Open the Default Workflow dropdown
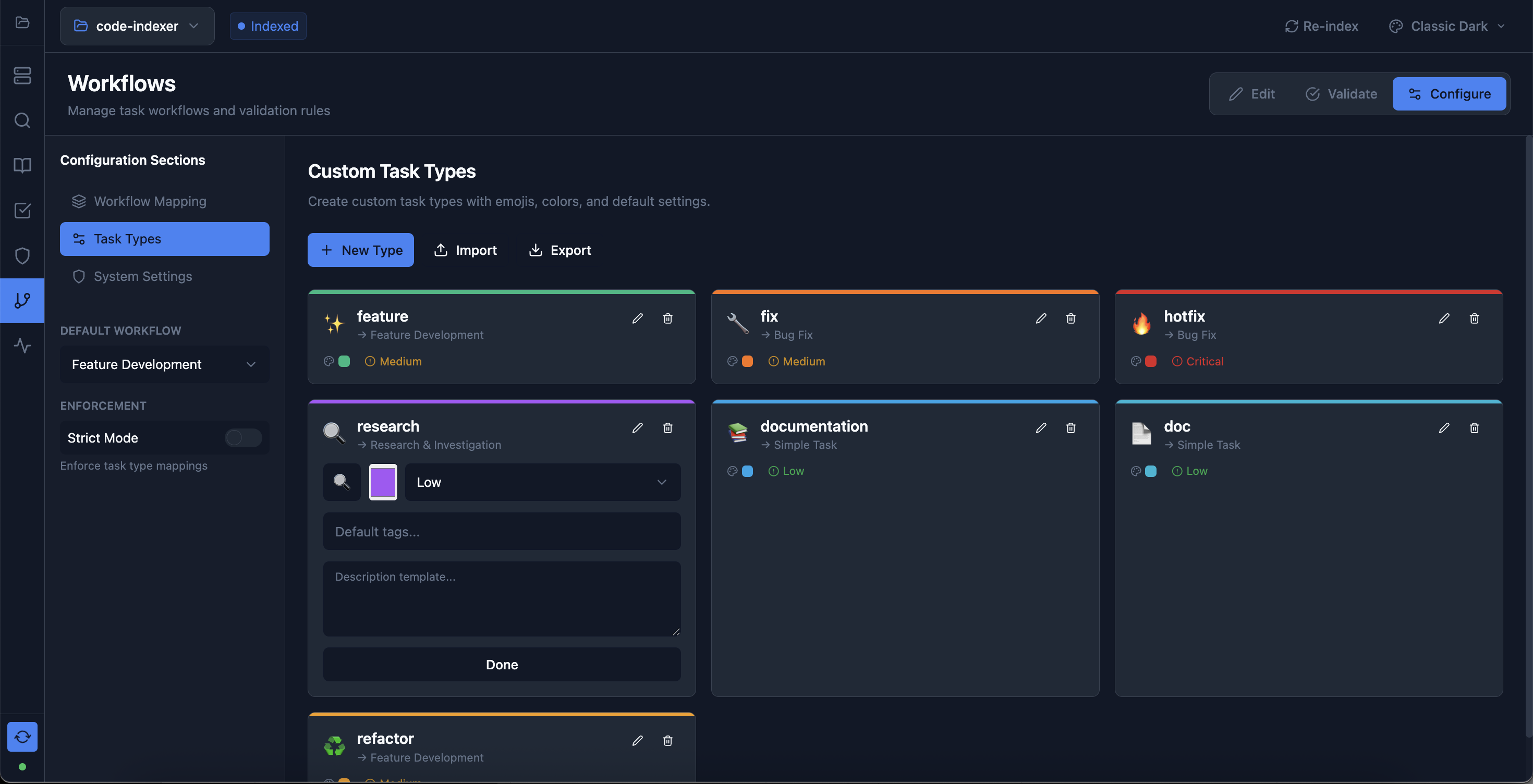 click(x=164, y=364)
